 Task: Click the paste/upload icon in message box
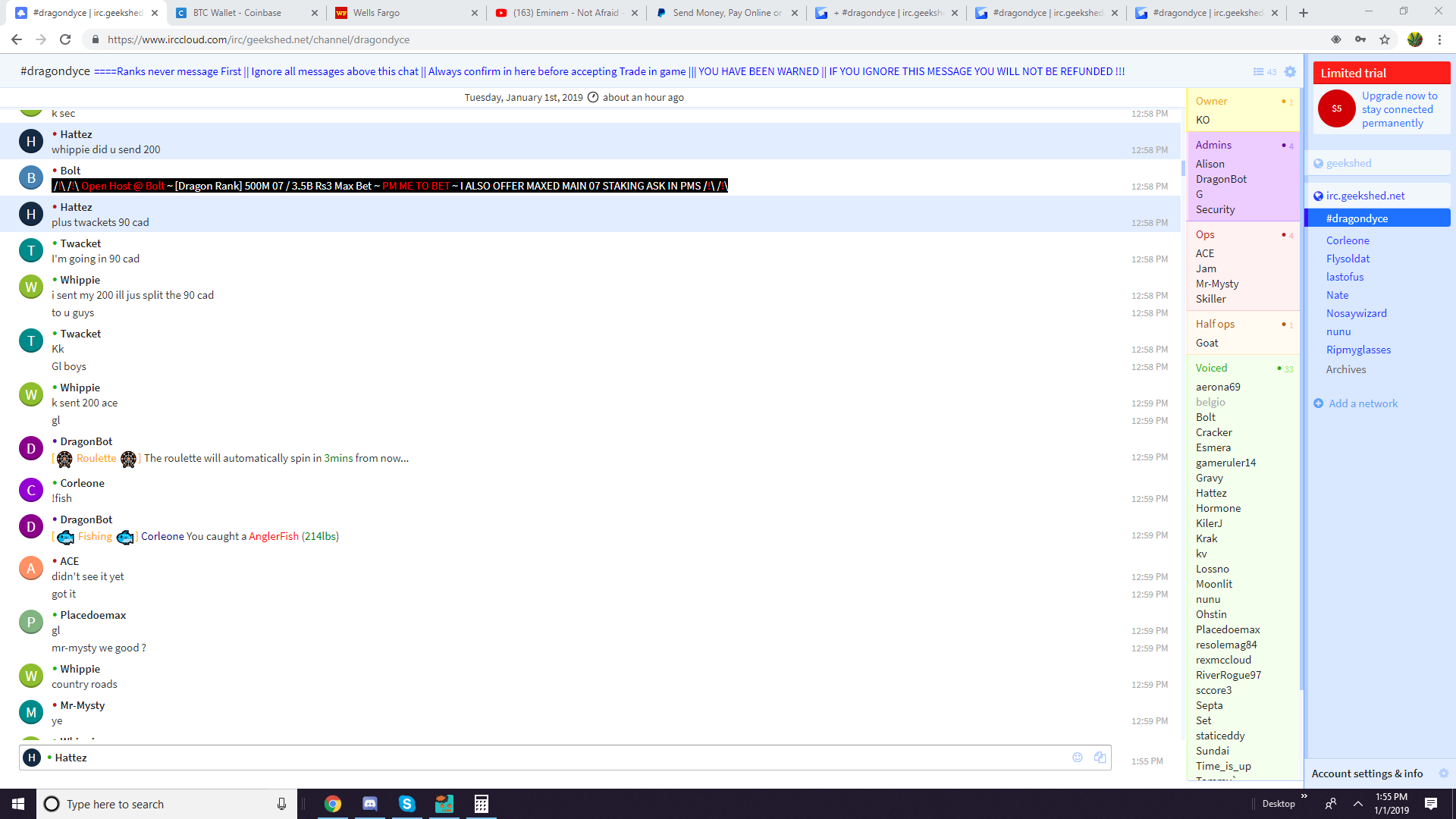pos(1100,757)
